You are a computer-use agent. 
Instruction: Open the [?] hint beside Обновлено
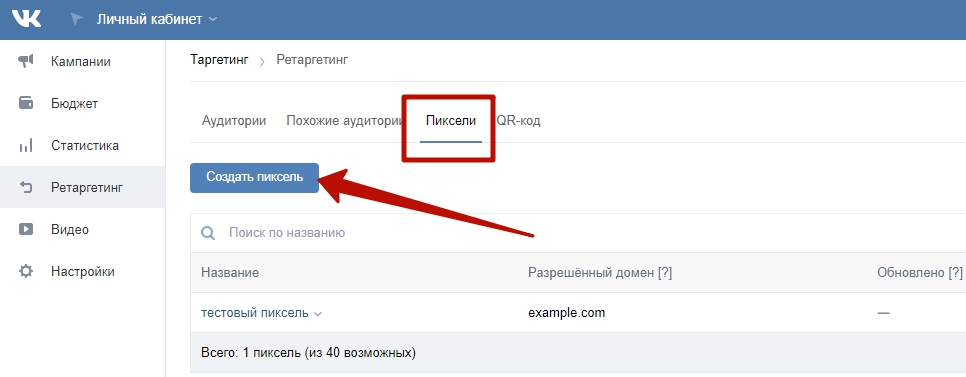[x=956, y=272]
